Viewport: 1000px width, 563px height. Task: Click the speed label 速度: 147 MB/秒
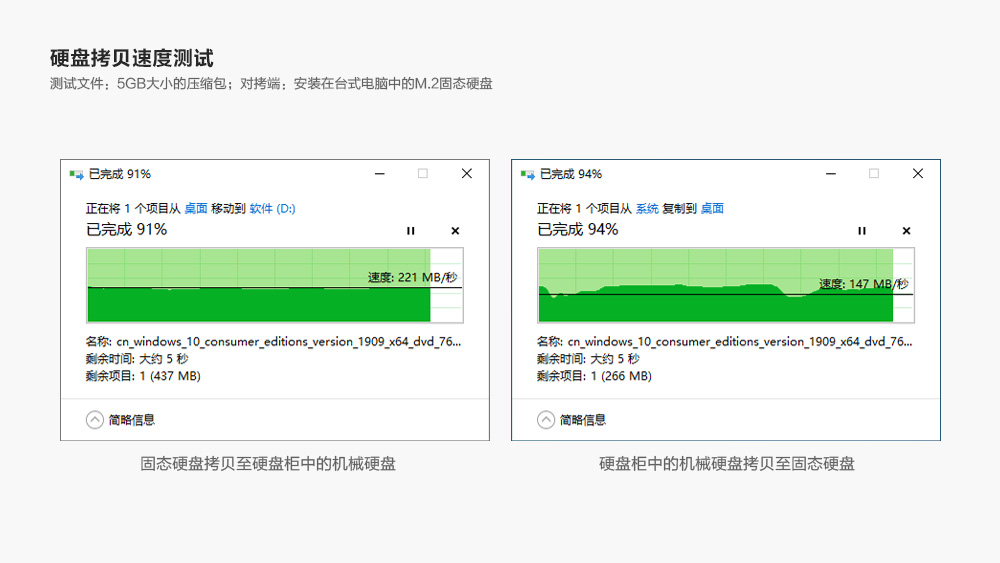coord(864,284)
